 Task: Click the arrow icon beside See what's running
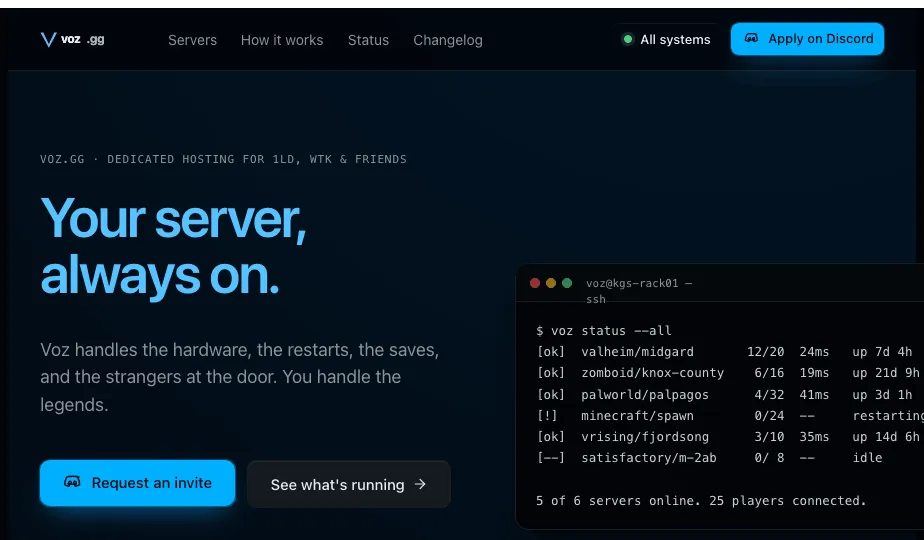(x=420, y=484)
